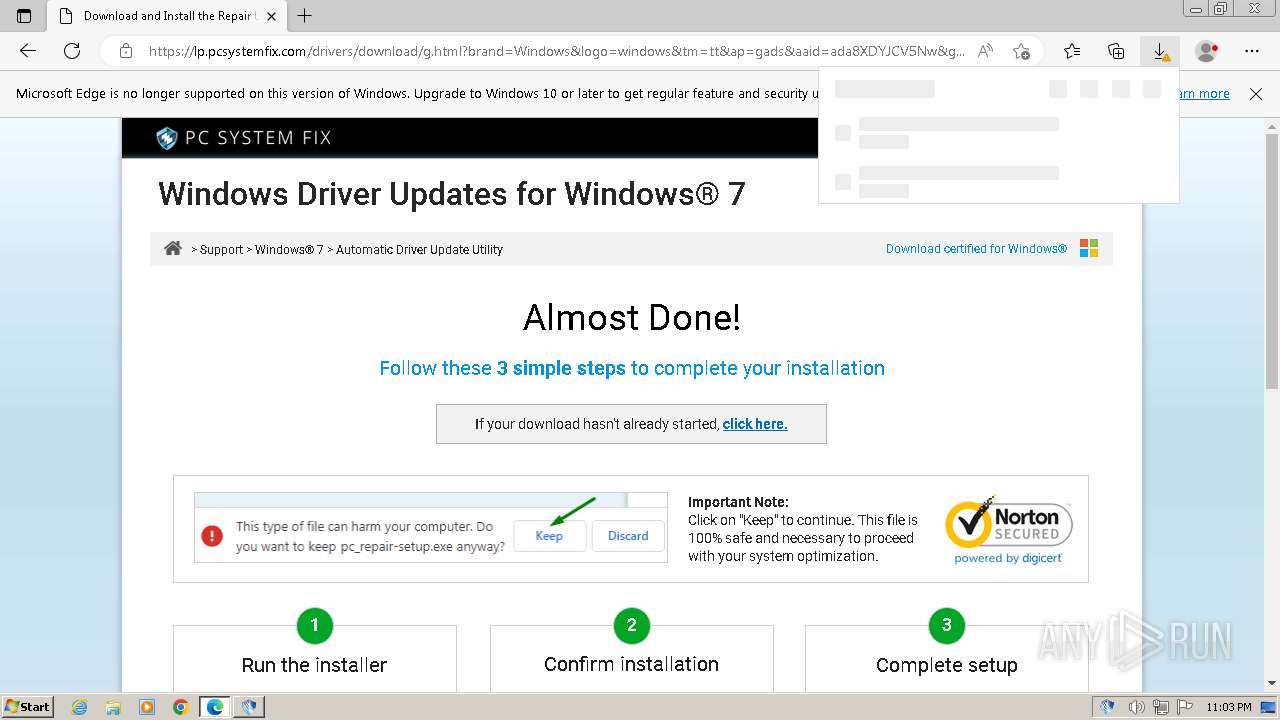
Task: Open the Windows Start menu
Action: click(x=28, y=706)
